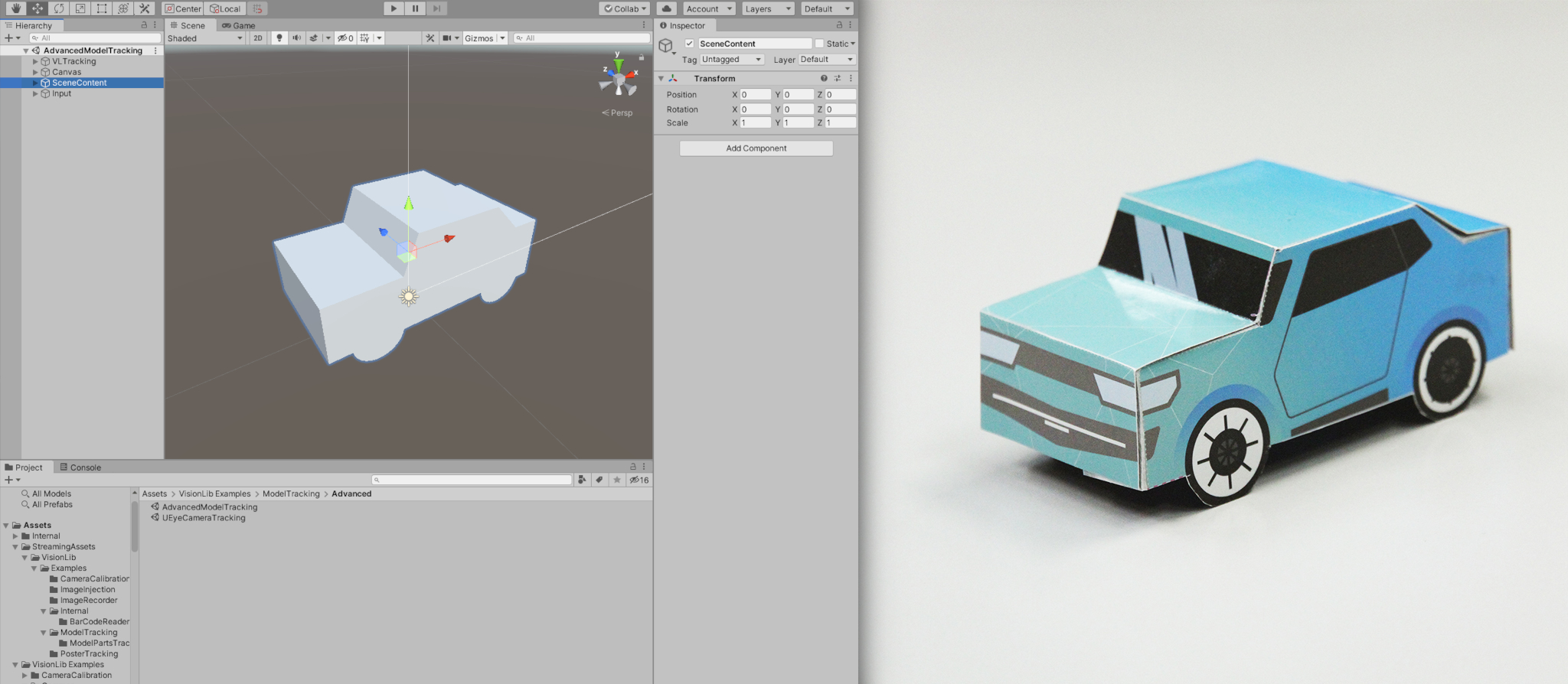Click the Add Component button

[x=756, y=148]
